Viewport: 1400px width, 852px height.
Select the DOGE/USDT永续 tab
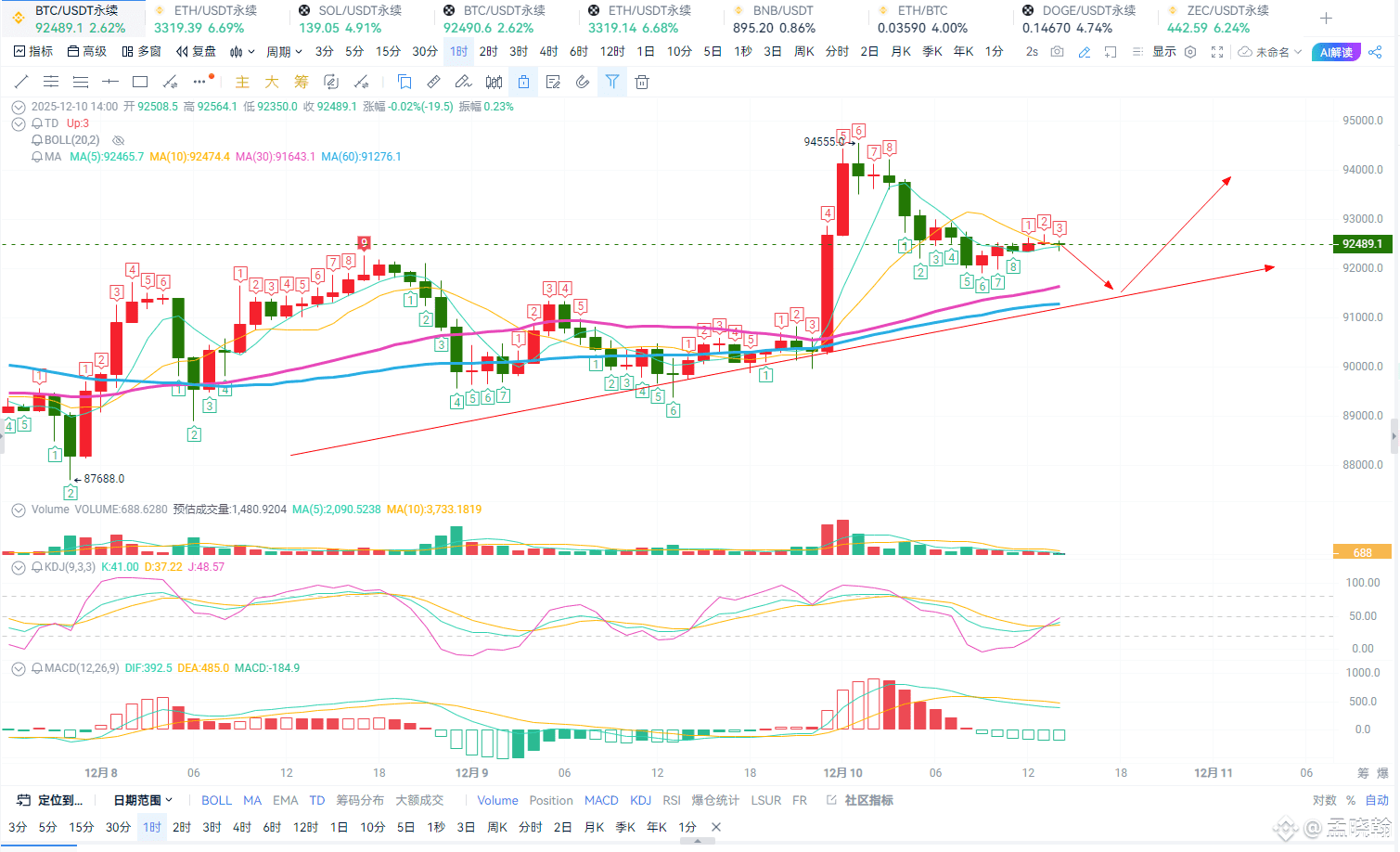tap(1085, 19)
